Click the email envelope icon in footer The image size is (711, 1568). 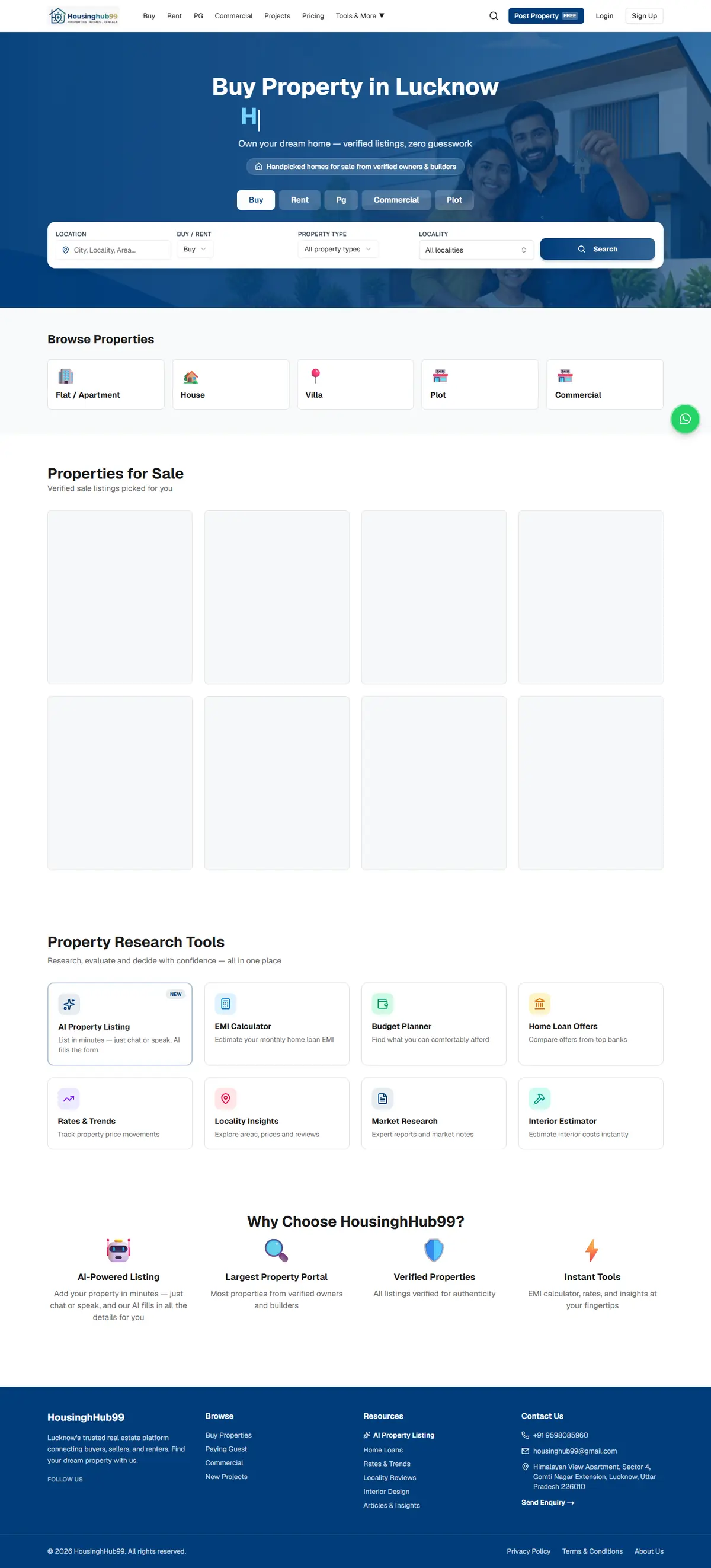coord(525,1451)
